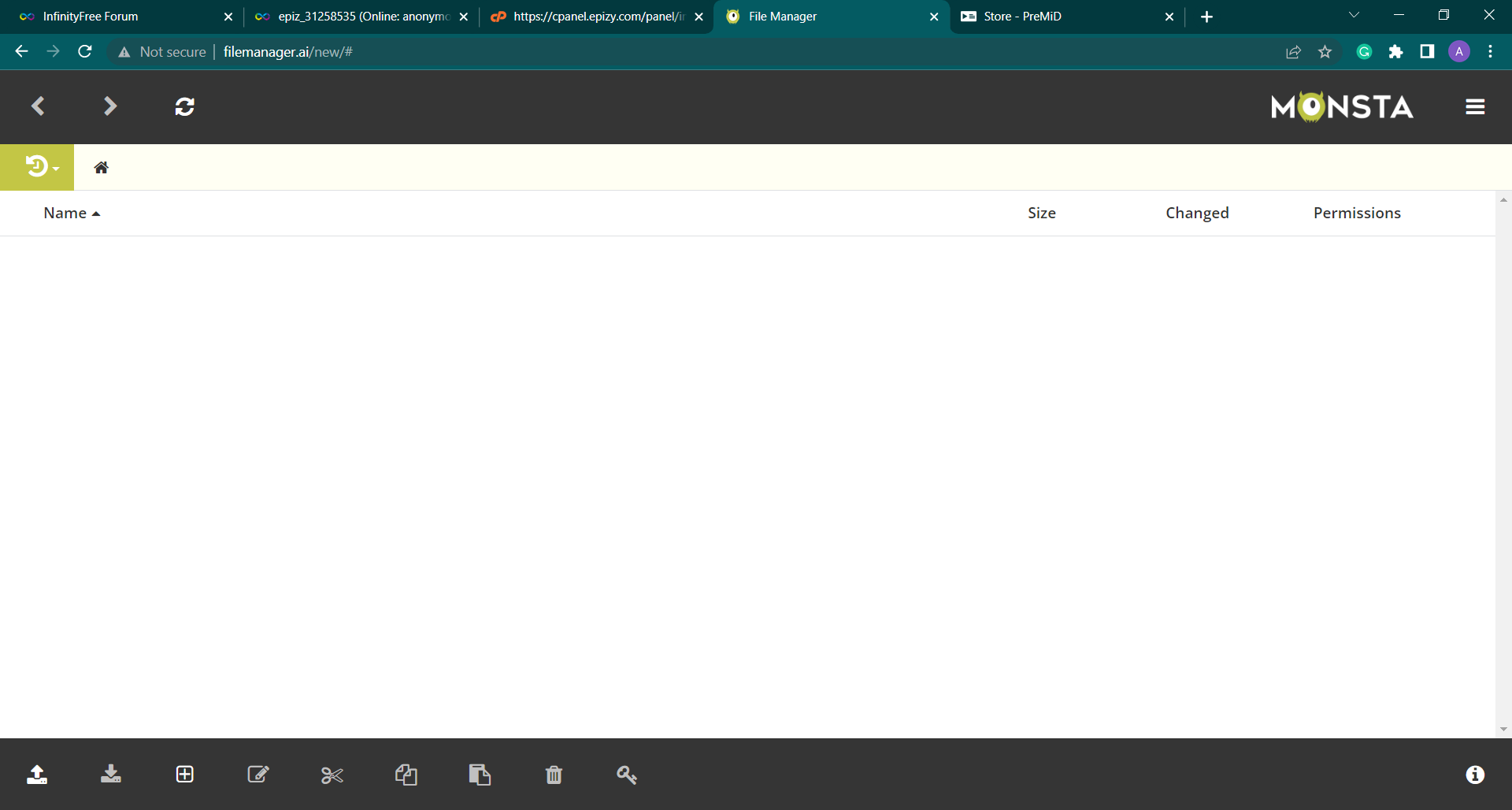Click the key permissions icon

tap(627, 775)
